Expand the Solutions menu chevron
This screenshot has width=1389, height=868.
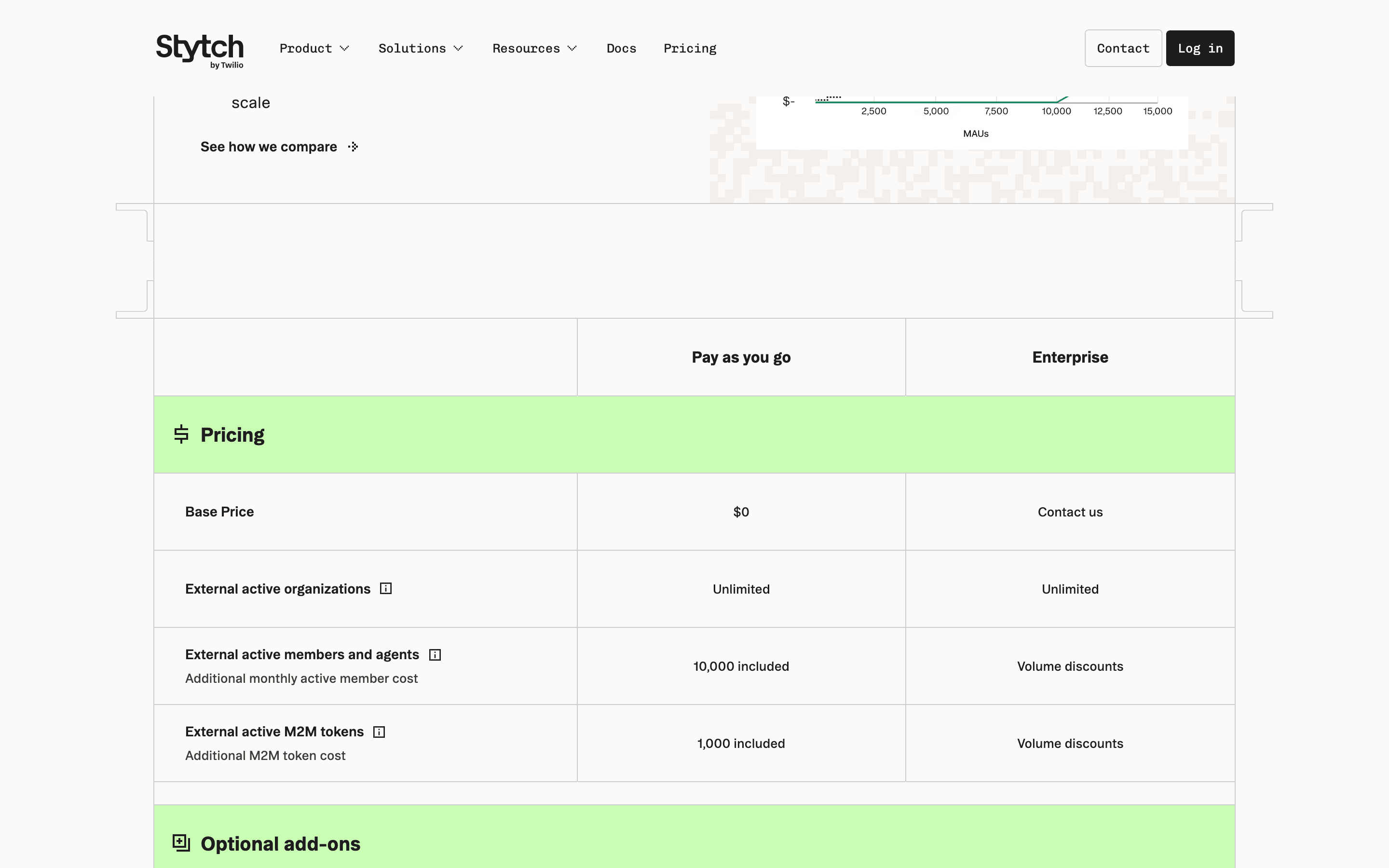pos(458,48)
